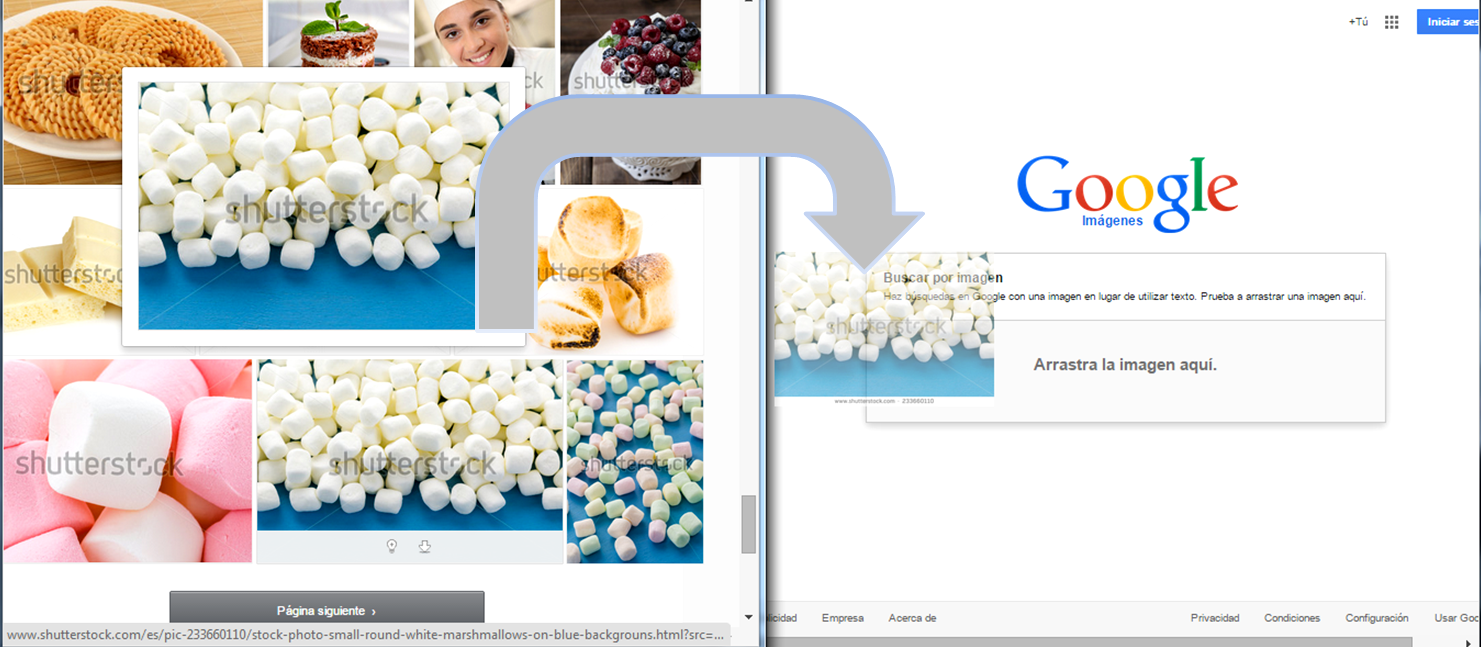The height and width of the screenshot is (648, 1481).
Task: Open the round cookies thumbnail on Shutterstock
Action: tap(132, 90)
